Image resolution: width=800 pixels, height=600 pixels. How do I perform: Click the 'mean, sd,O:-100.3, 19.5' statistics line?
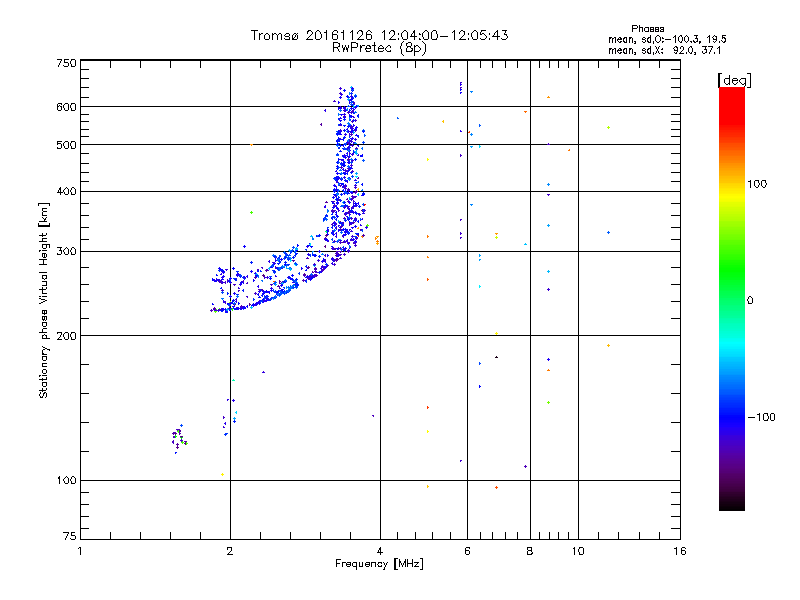pos(667,39)
